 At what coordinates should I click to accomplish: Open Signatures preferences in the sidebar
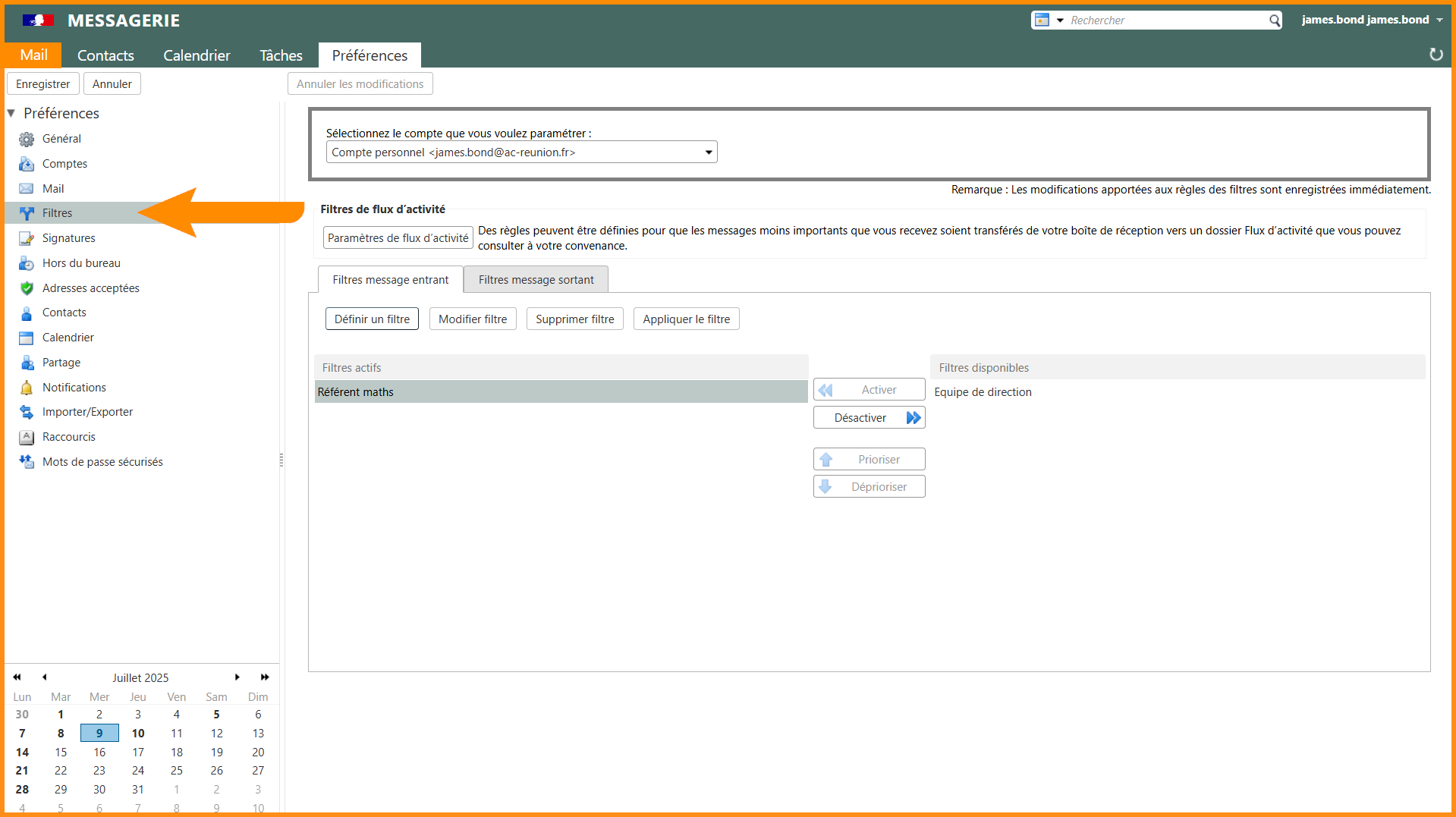click(68, 238)
